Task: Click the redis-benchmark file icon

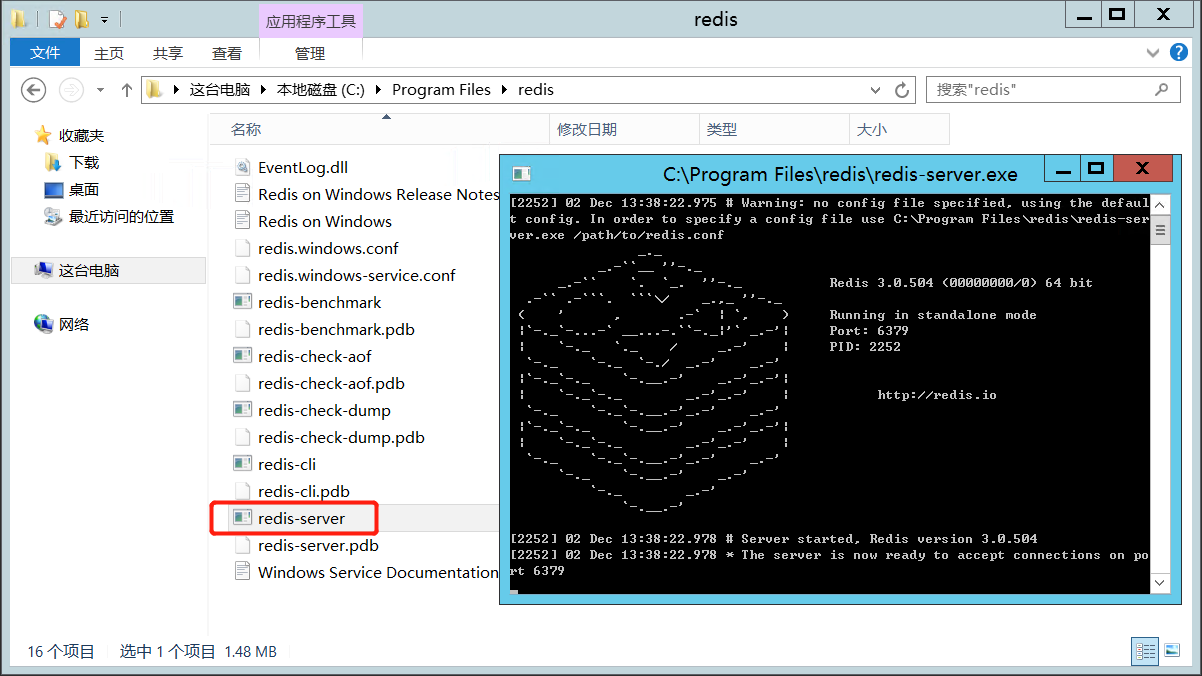Action: (x=243, y=302)
